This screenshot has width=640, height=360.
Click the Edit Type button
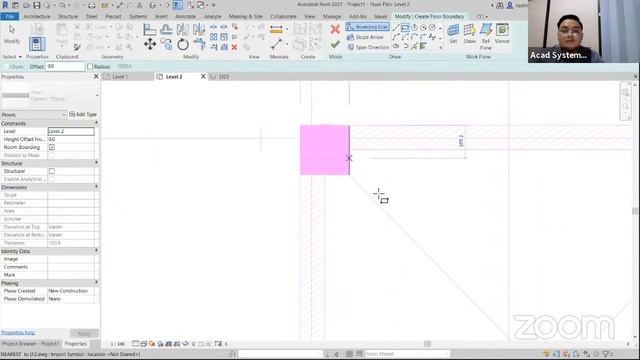click(x=83, y=115)
